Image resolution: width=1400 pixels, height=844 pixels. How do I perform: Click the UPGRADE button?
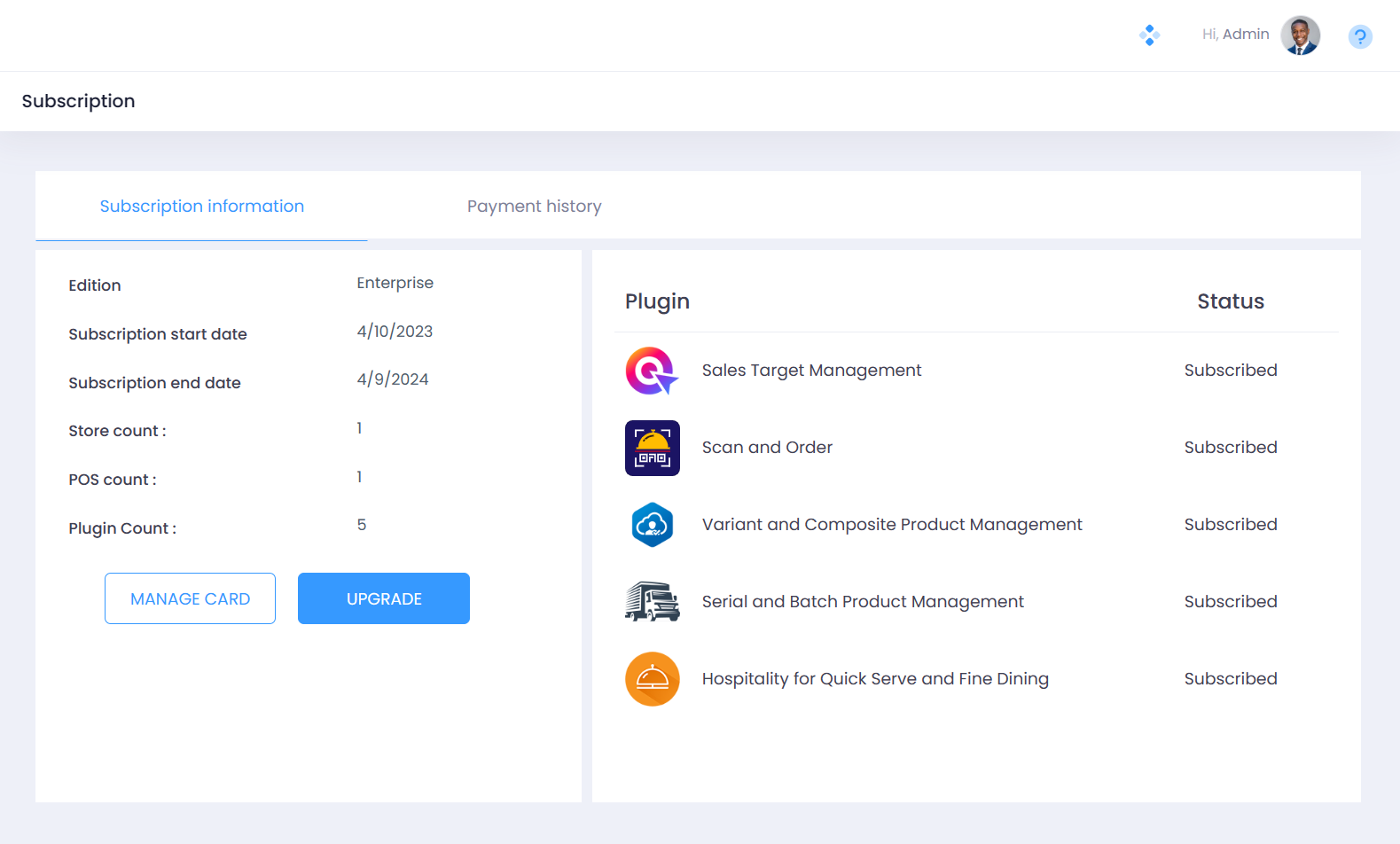tap(383, 598)
